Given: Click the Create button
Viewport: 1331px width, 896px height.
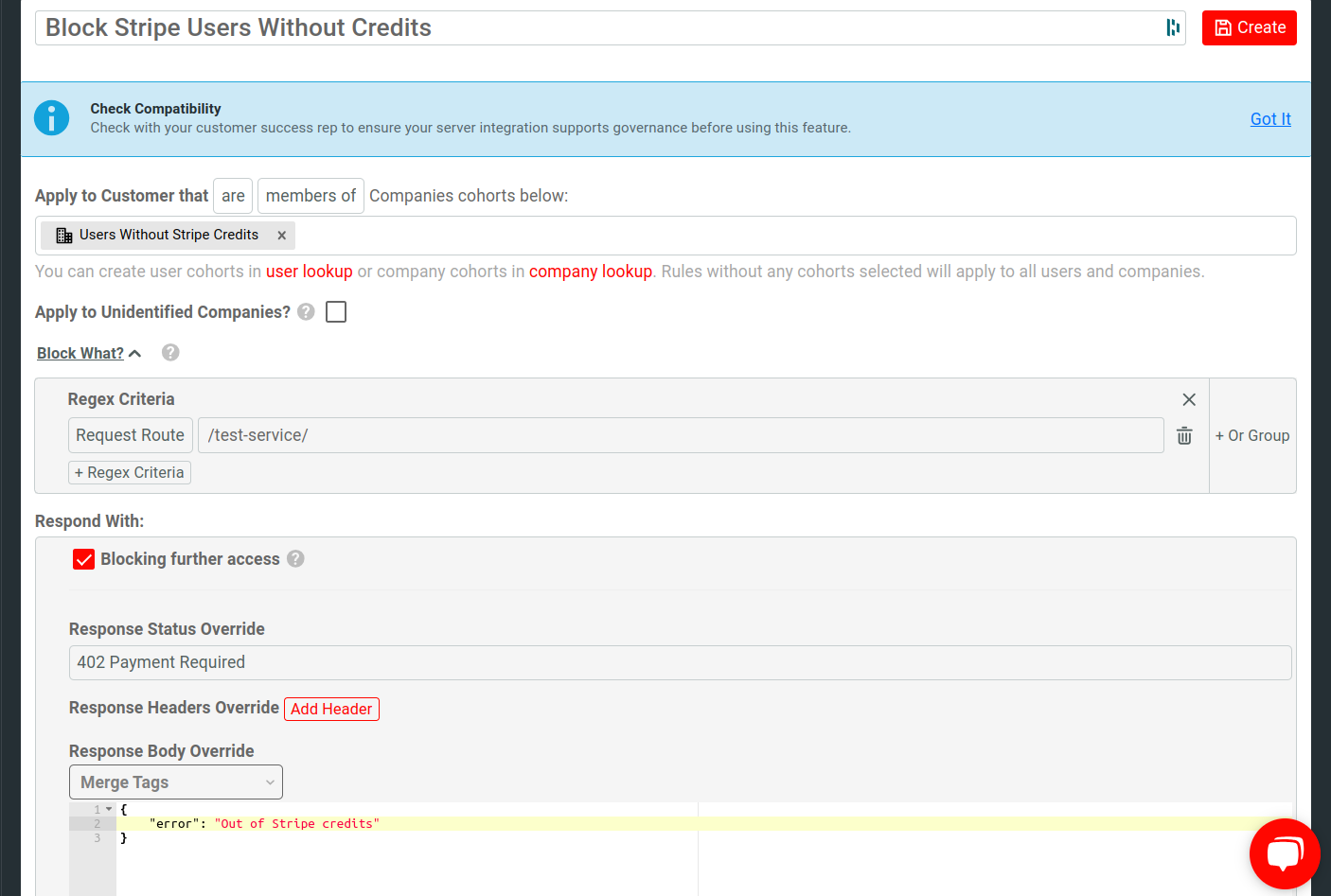Looking at the screenshot, I should (1249, 27).
